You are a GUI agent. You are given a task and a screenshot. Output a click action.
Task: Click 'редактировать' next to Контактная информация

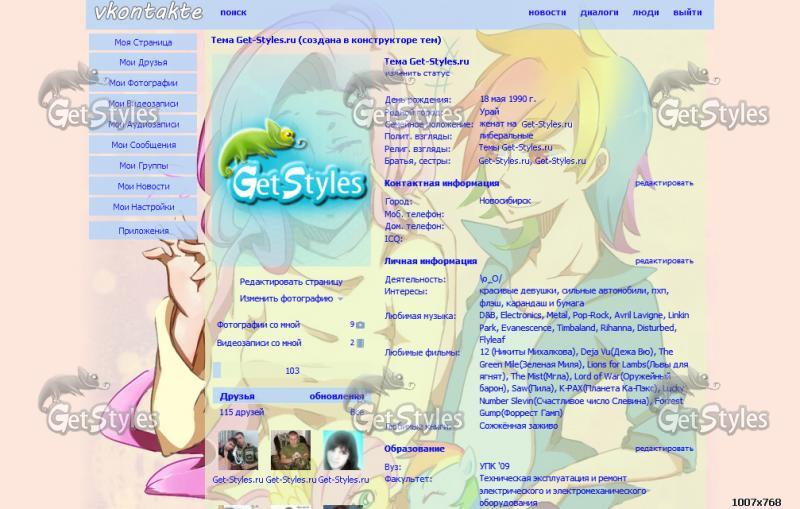(x=663, y=183)
